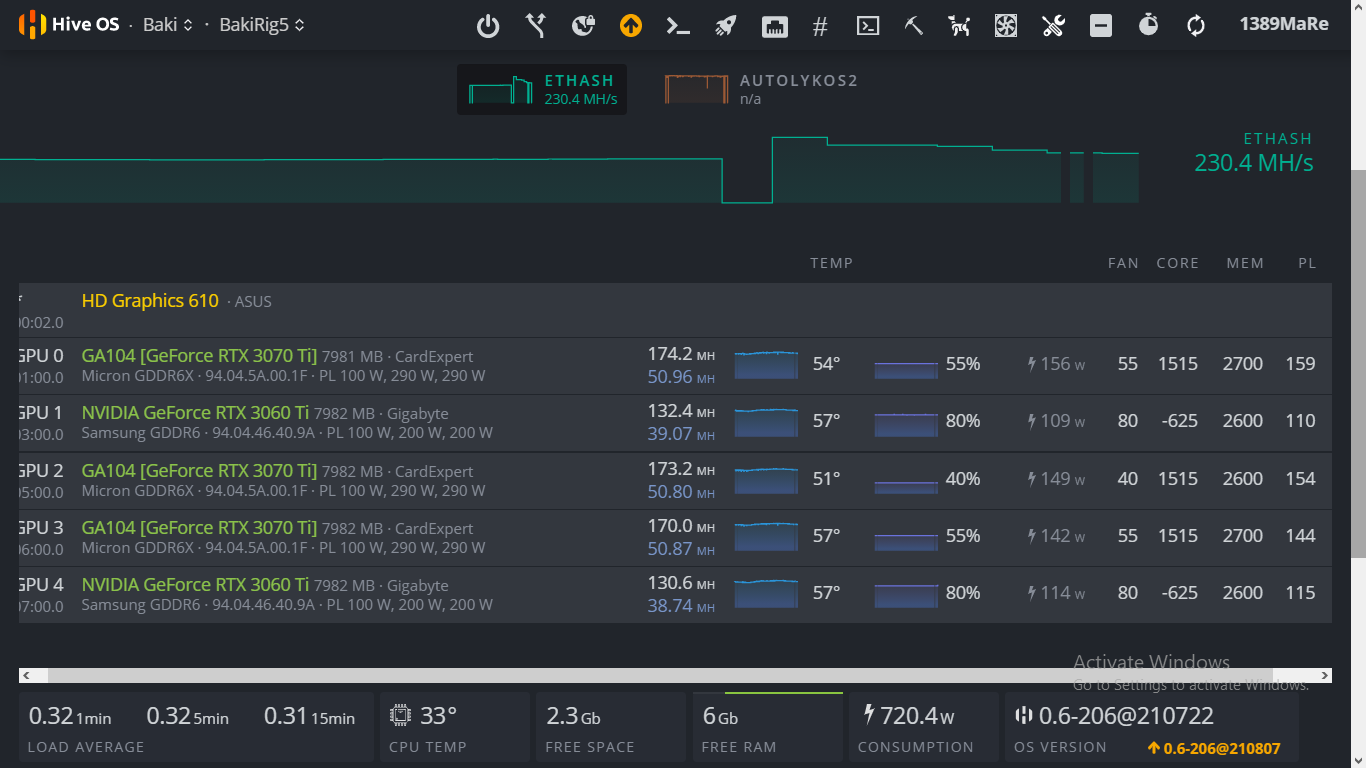Open the Baki farm dropdown

(x=167, y=24)
